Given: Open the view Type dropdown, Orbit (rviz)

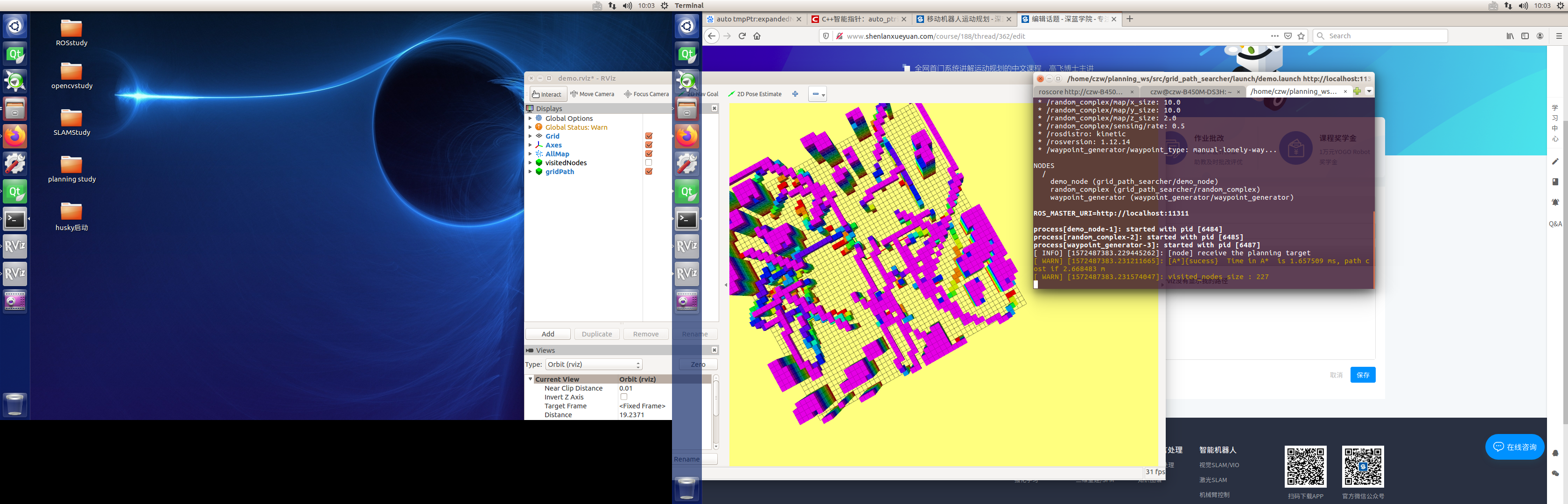Looking at the screenshot, I should coord(594,364).
